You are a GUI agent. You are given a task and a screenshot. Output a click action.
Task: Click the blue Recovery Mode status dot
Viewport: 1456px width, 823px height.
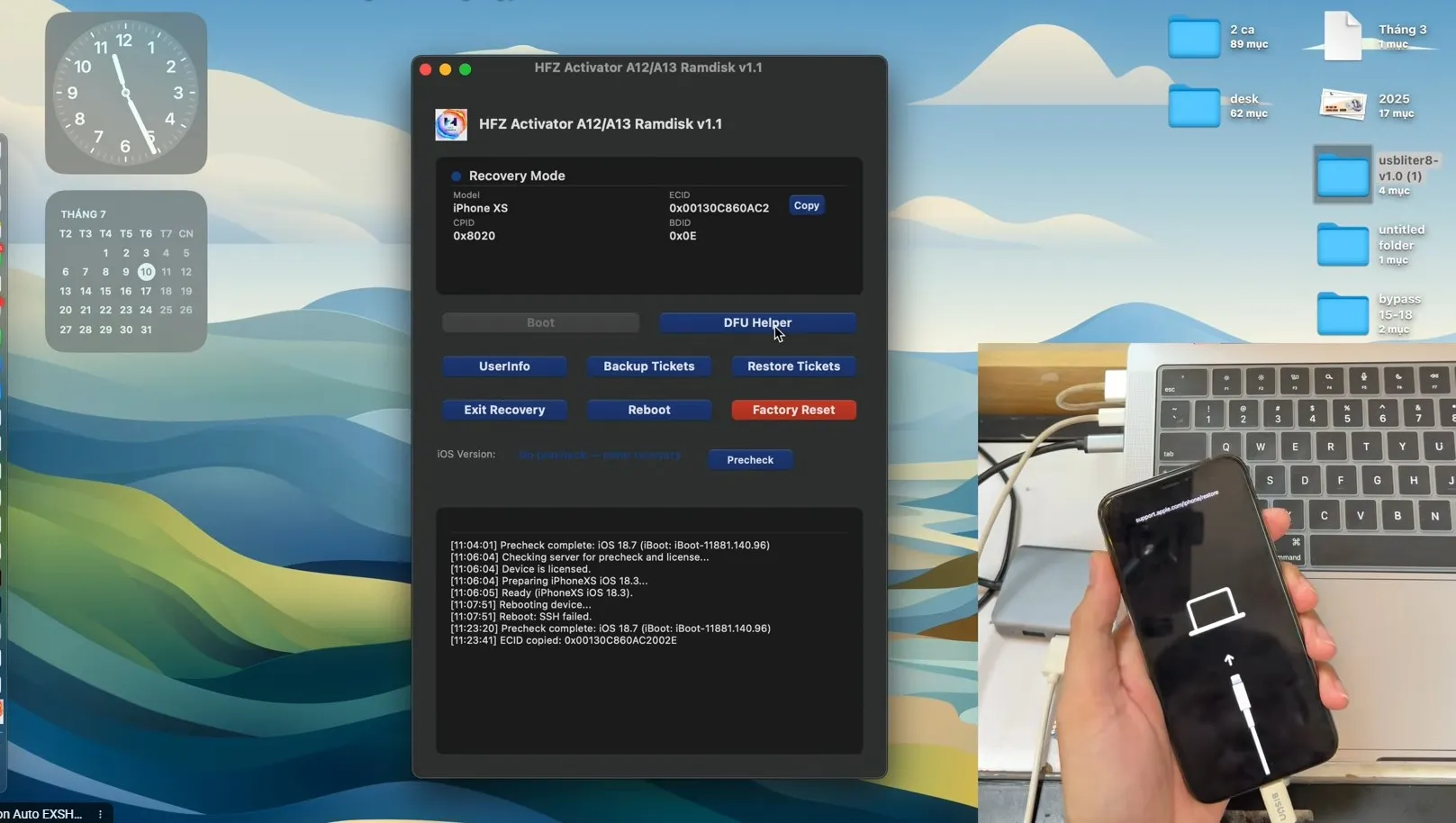tap(457, 176)
